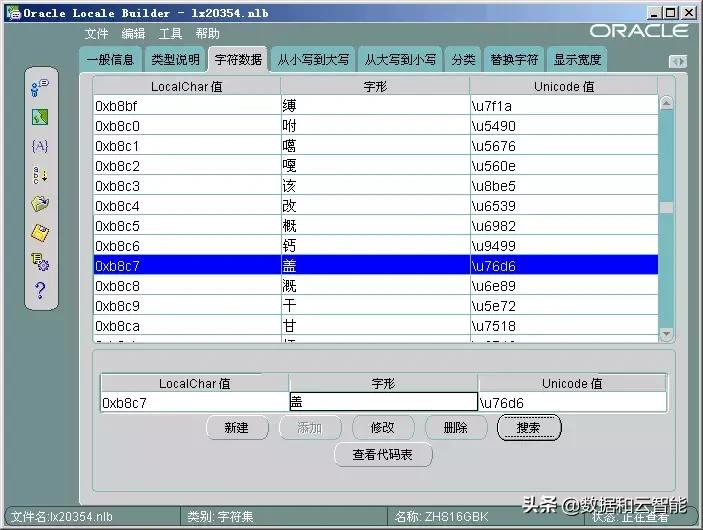The width and height of the screenshot is (703, 530).
Task: Click the question mark help icon
Action: (40, 291)
